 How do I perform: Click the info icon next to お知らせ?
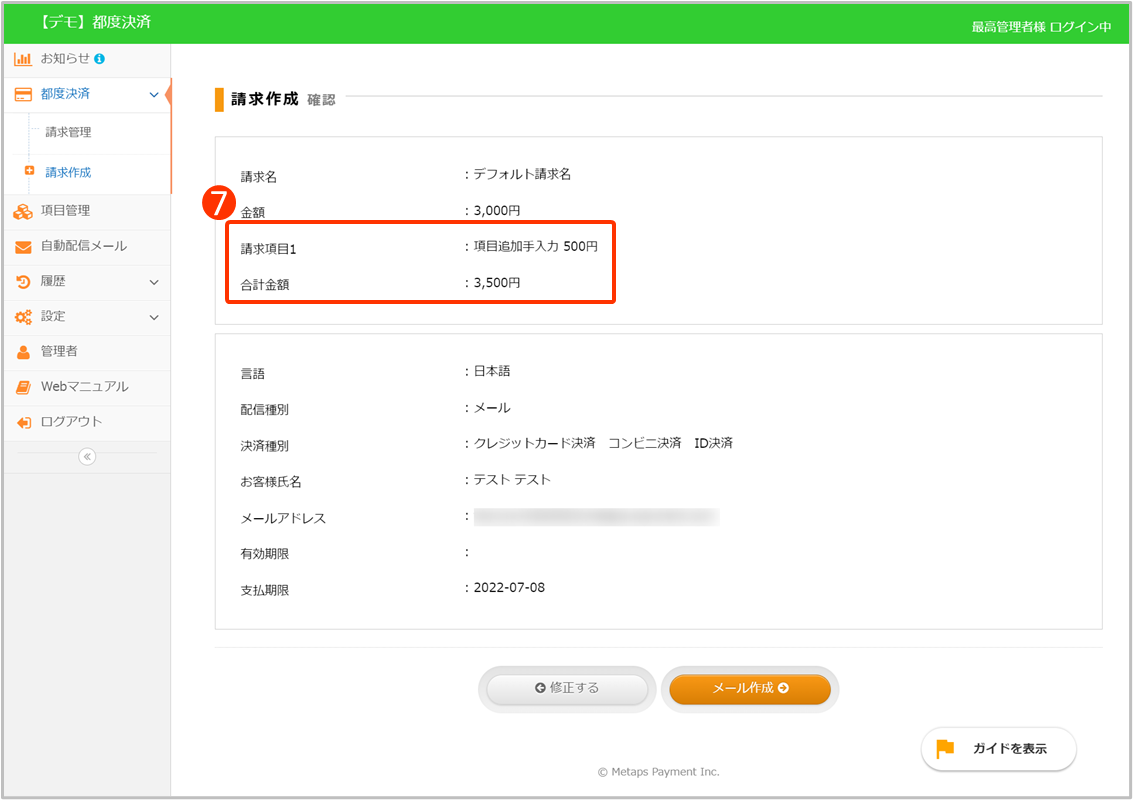coord(100,59)
